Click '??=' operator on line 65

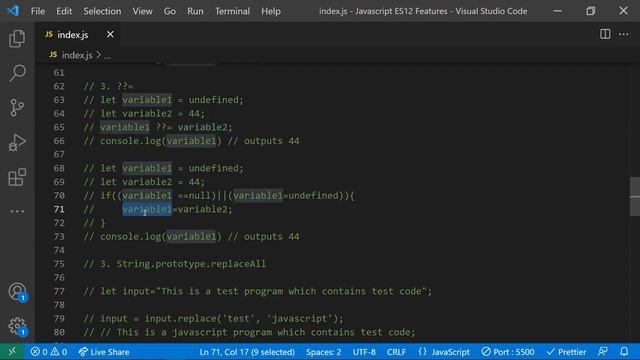pos(164,127)
